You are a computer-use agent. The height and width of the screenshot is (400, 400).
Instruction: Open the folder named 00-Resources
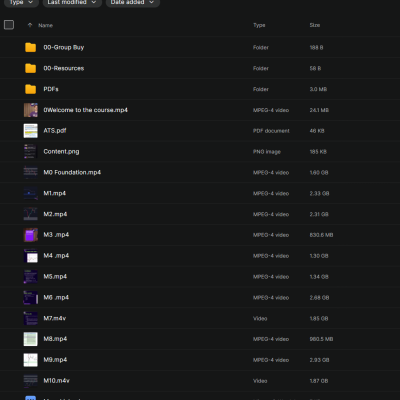64,68
